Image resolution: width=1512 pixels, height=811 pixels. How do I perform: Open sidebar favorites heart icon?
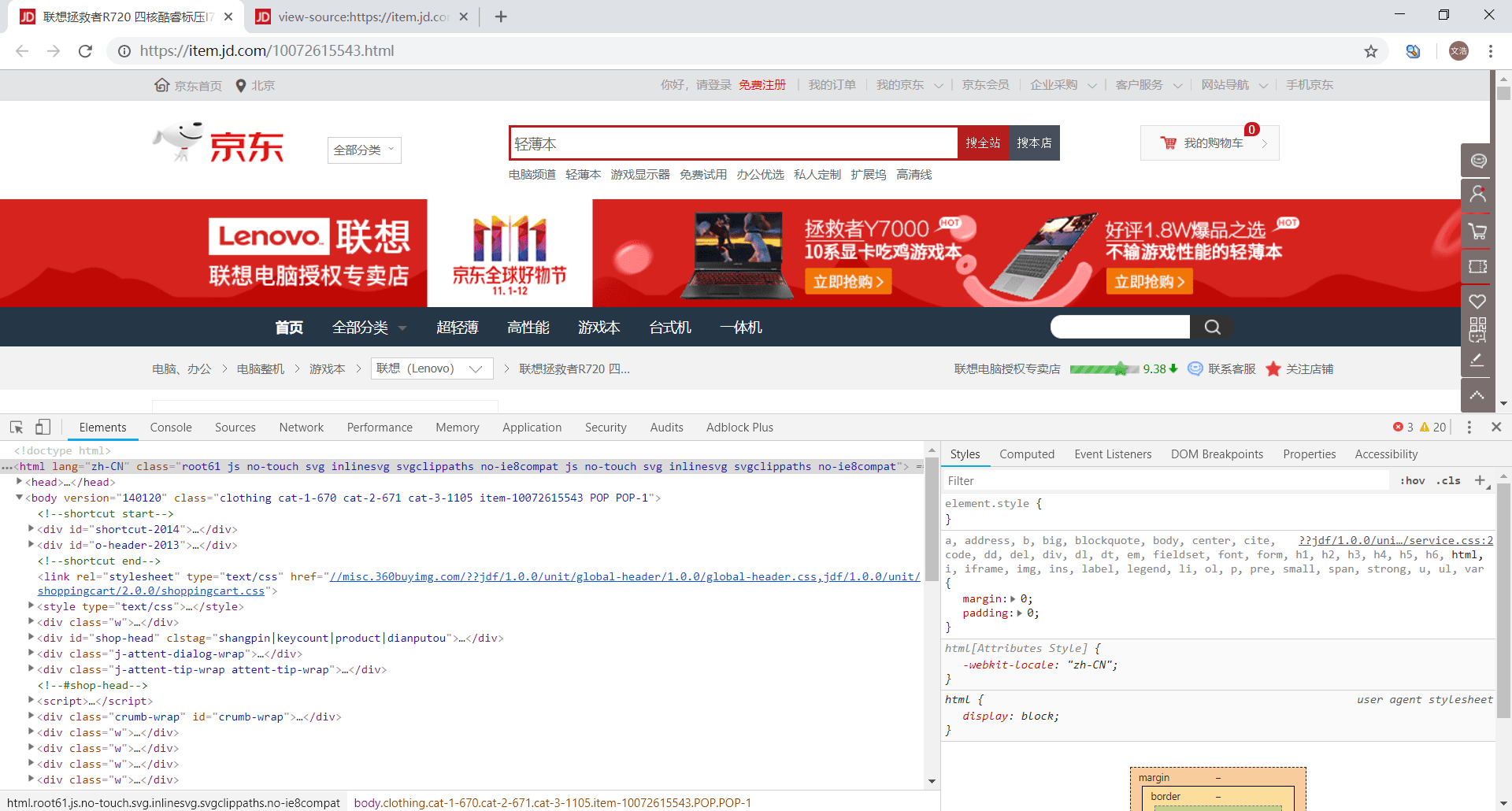[1478, 301]
